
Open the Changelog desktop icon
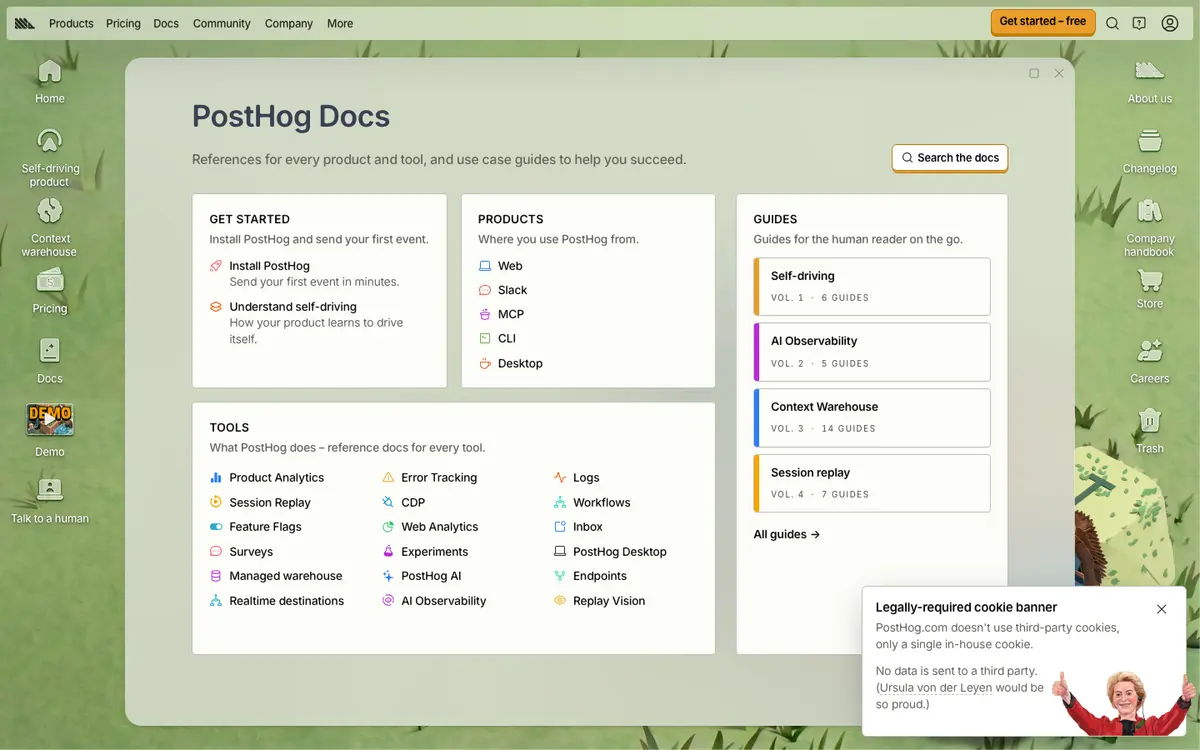pyautogui.click(x=1150, y=150)
